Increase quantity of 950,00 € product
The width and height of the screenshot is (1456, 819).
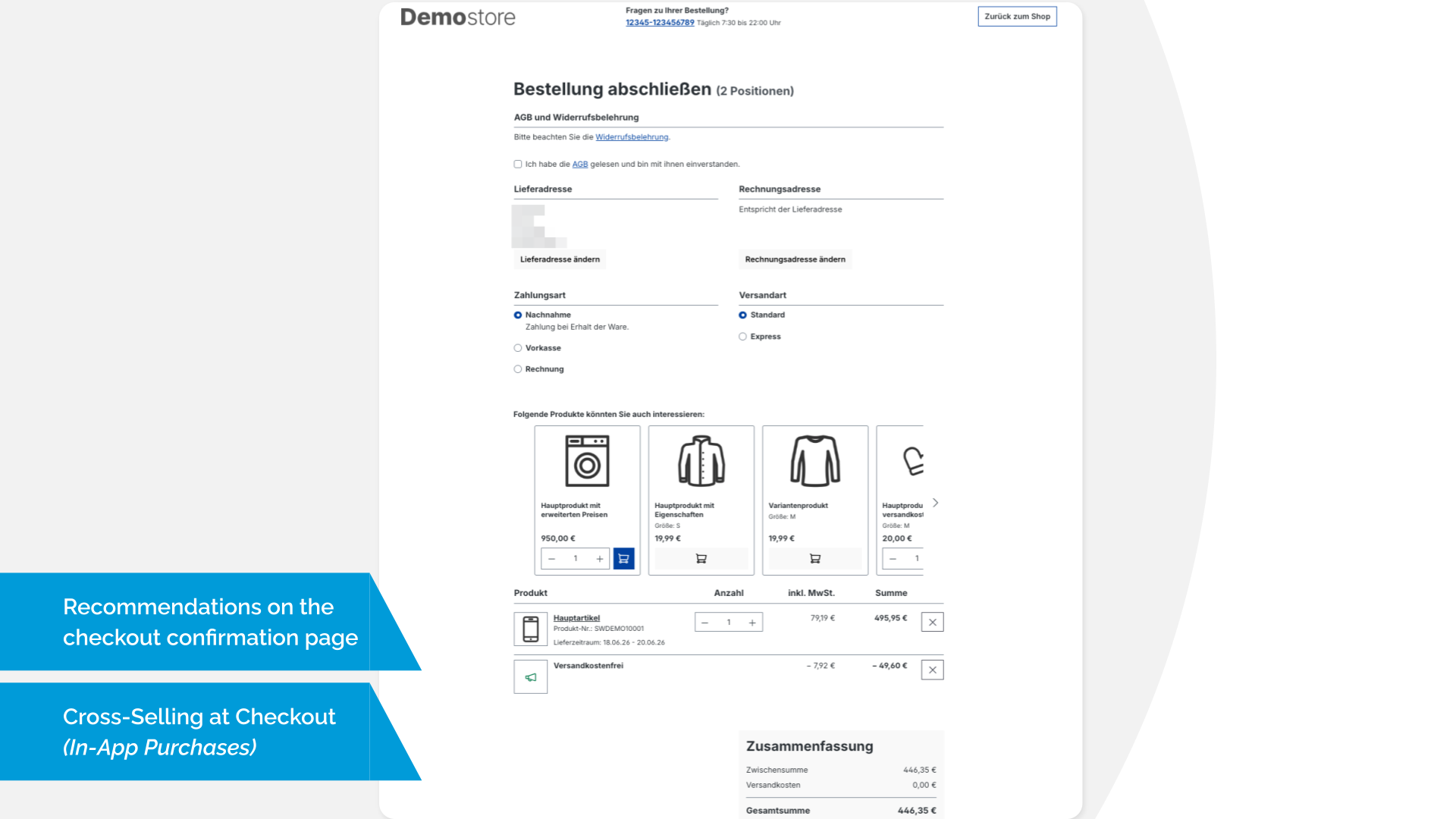tap(599, 559)
